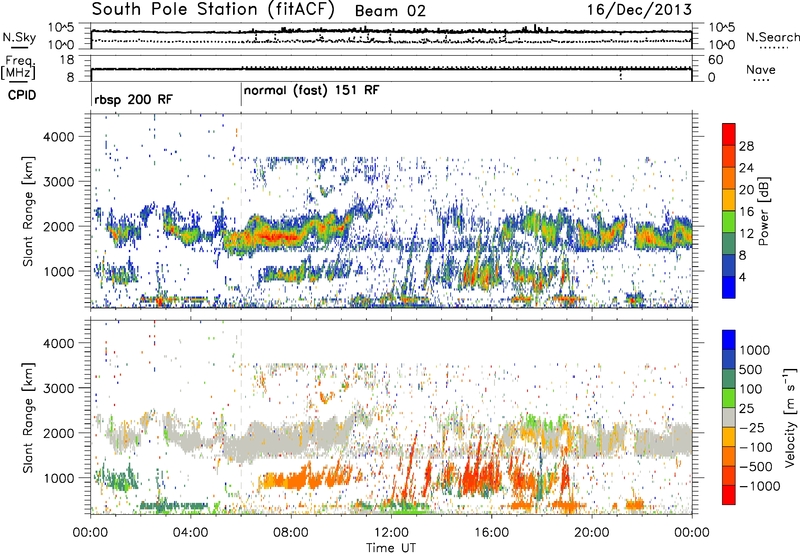
Task: Click the 'Velocity [m s⁻¹]' color bar label
Action: pyautogui.click(x=790, y=417)
